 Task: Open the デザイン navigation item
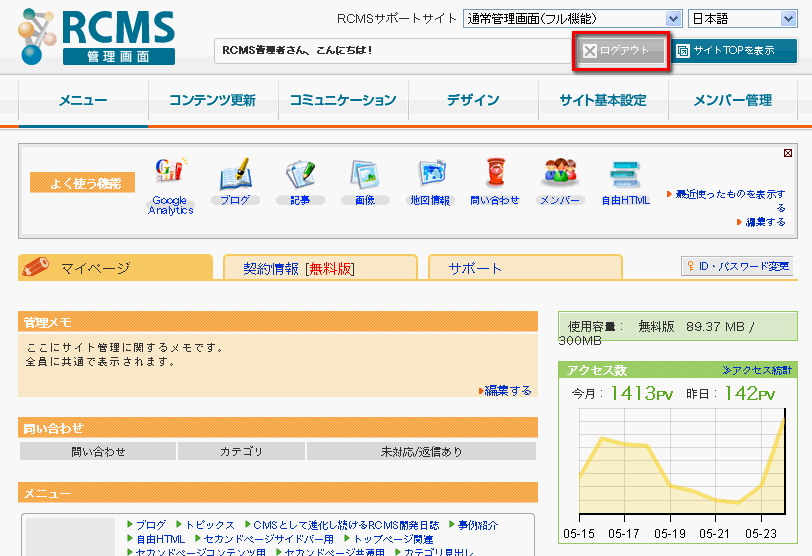473,100
